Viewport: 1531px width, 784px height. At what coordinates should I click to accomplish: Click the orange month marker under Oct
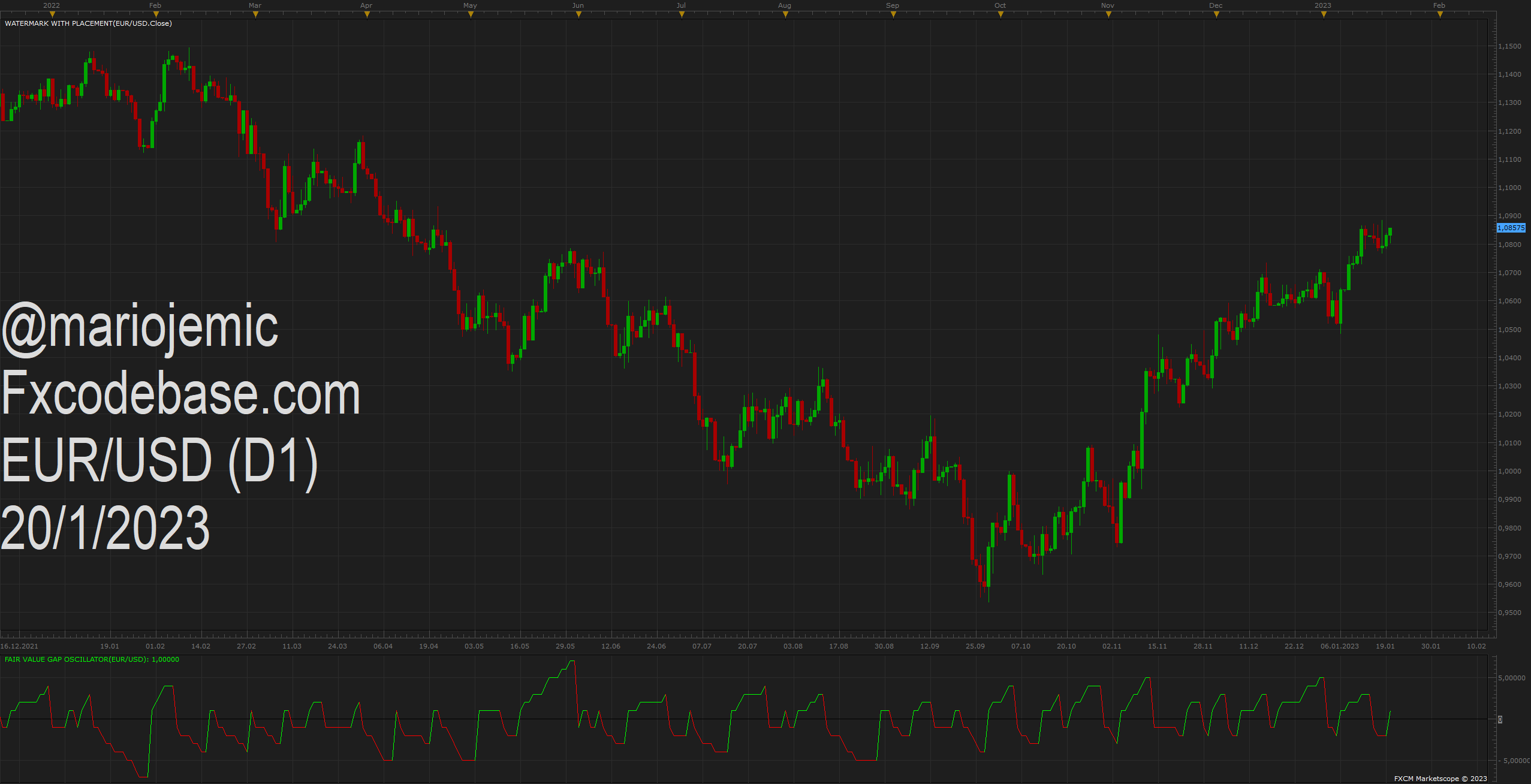click(1000, 14)
